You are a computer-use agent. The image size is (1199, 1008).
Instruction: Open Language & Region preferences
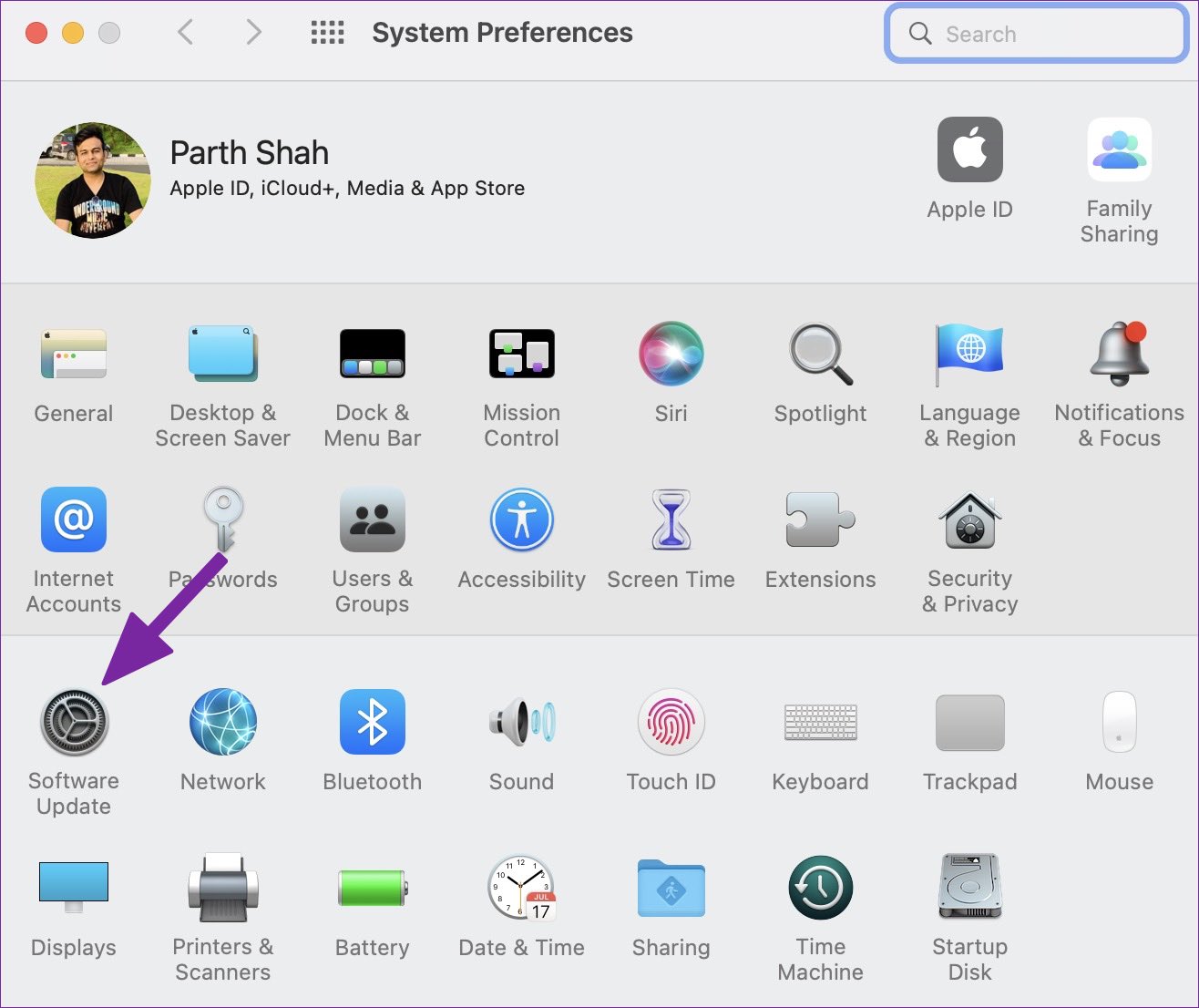click(x=970, y=354)
